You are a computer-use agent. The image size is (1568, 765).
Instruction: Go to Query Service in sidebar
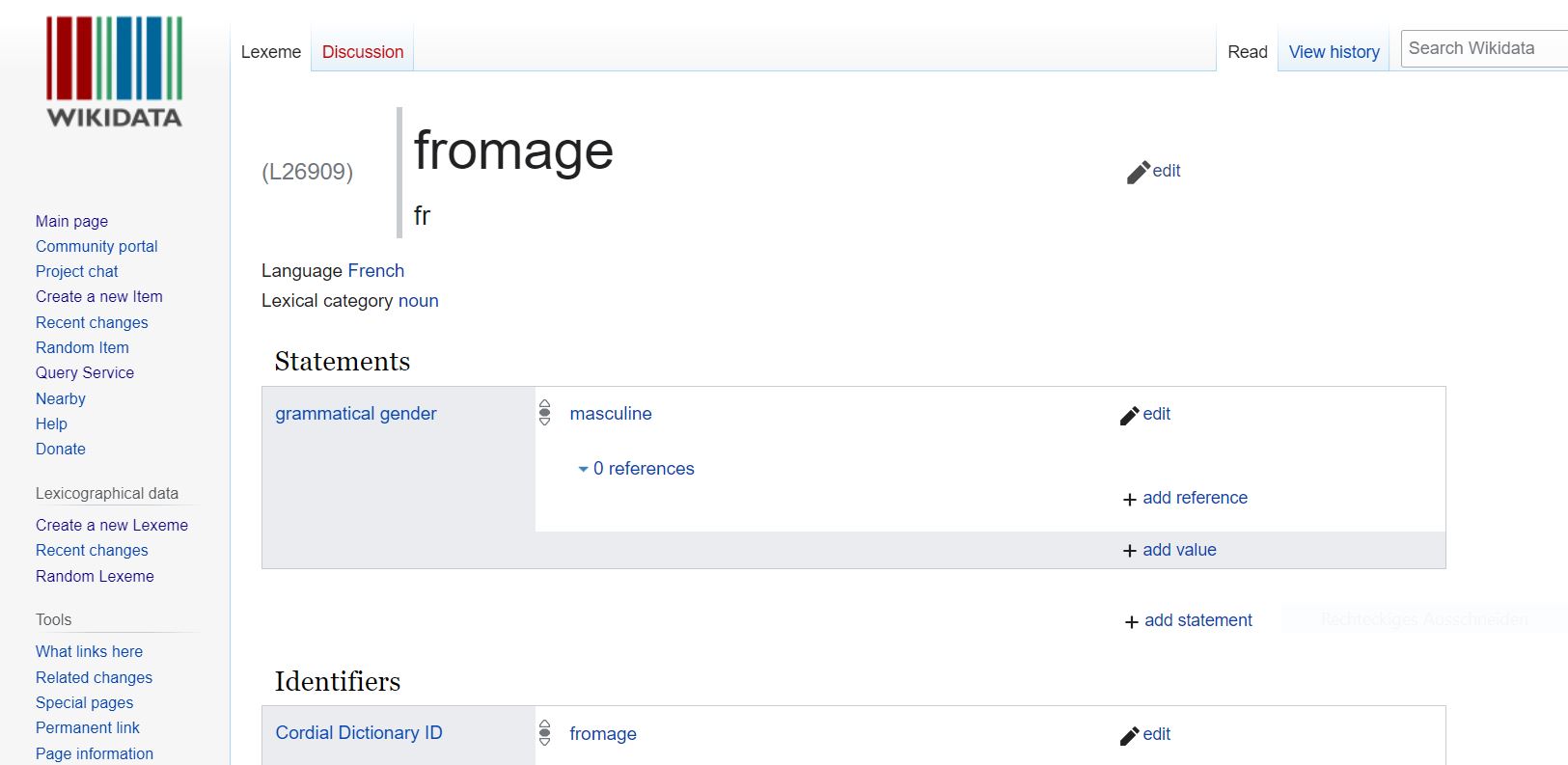click(x=85, y=372)
